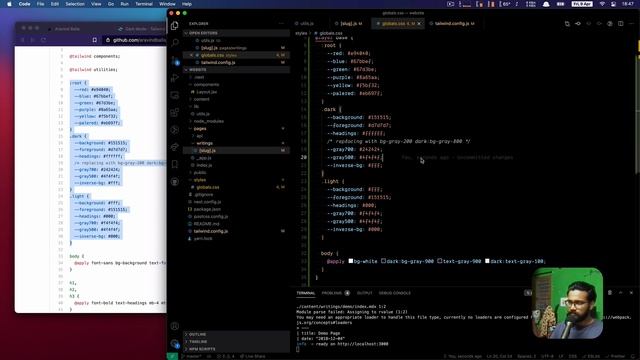Click the dark:bg-gray-900 color swatch

[x=383, y=261]
